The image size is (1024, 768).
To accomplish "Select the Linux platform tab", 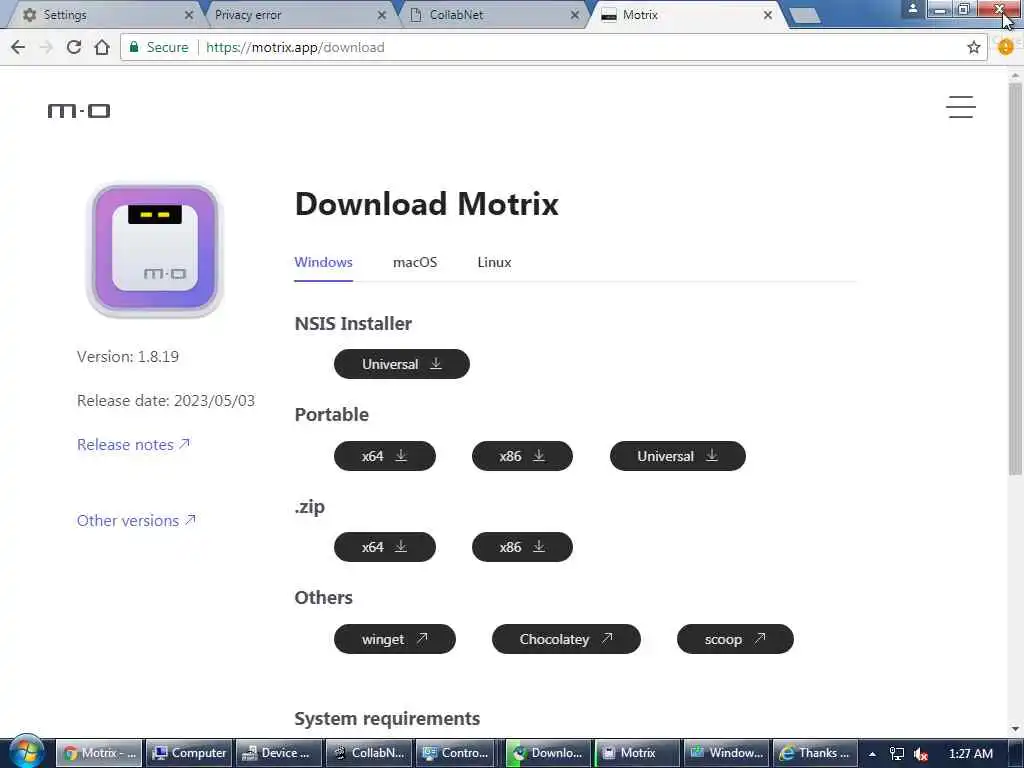I will [494, 263].
